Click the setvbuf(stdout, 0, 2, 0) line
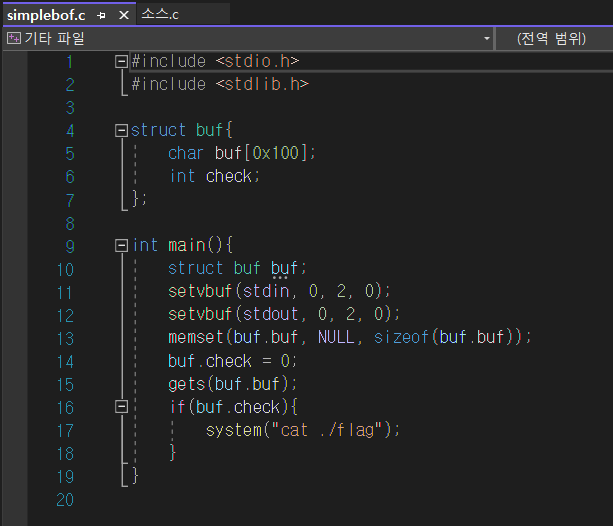The height and width of the screenshot is (526, 613). pos(284,314)
